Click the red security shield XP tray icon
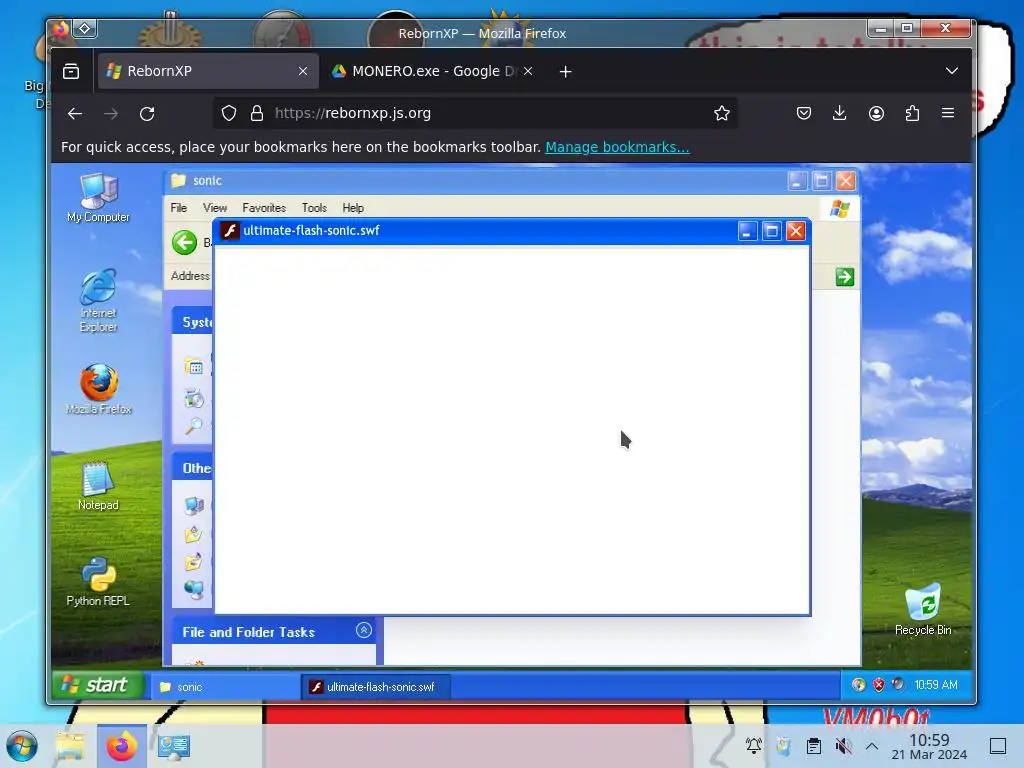This screenshot has width=1024, height=768. (879, 684)
